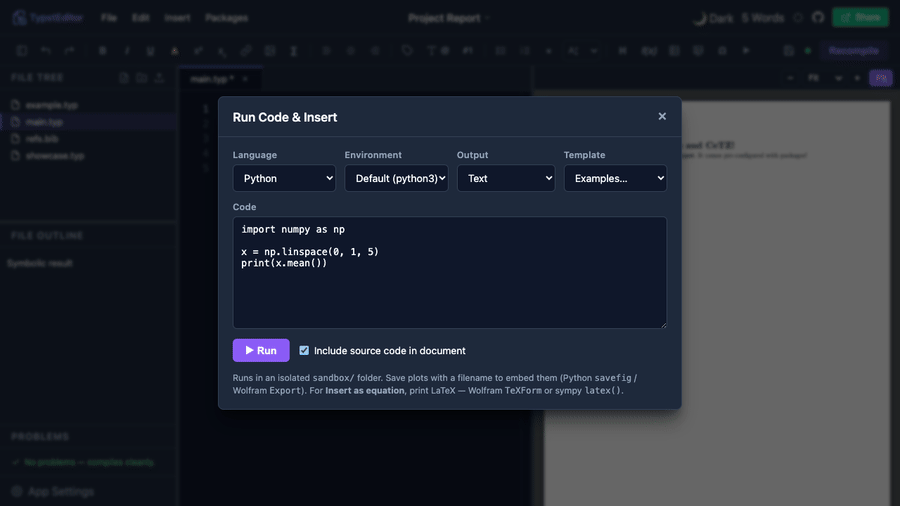Open the Project Report title dropdown
This screenshot has width=900, height=506.
pyautogui.click(x=449, y=18)
